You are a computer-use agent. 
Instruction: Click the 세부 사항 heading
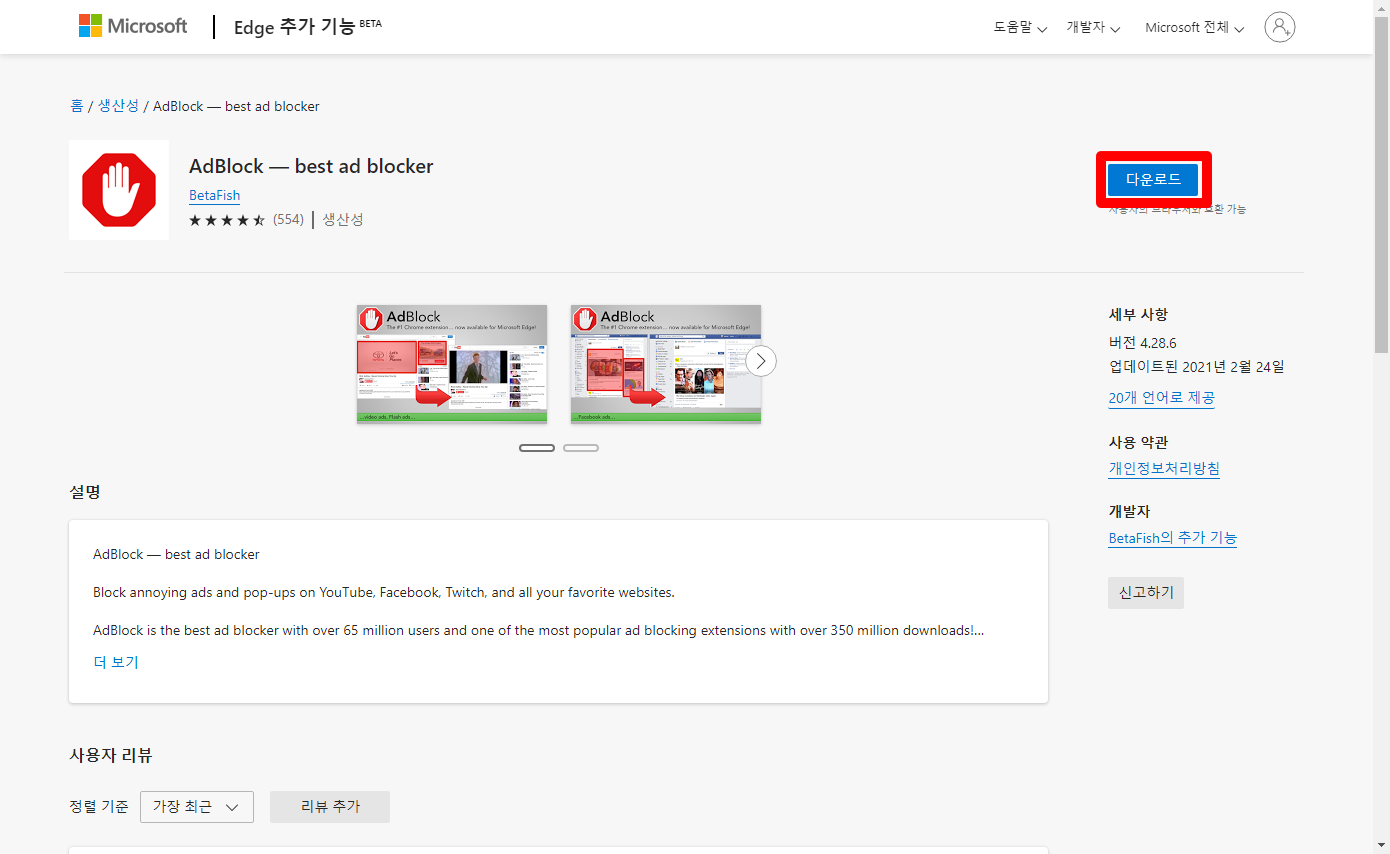[1138, 314]
